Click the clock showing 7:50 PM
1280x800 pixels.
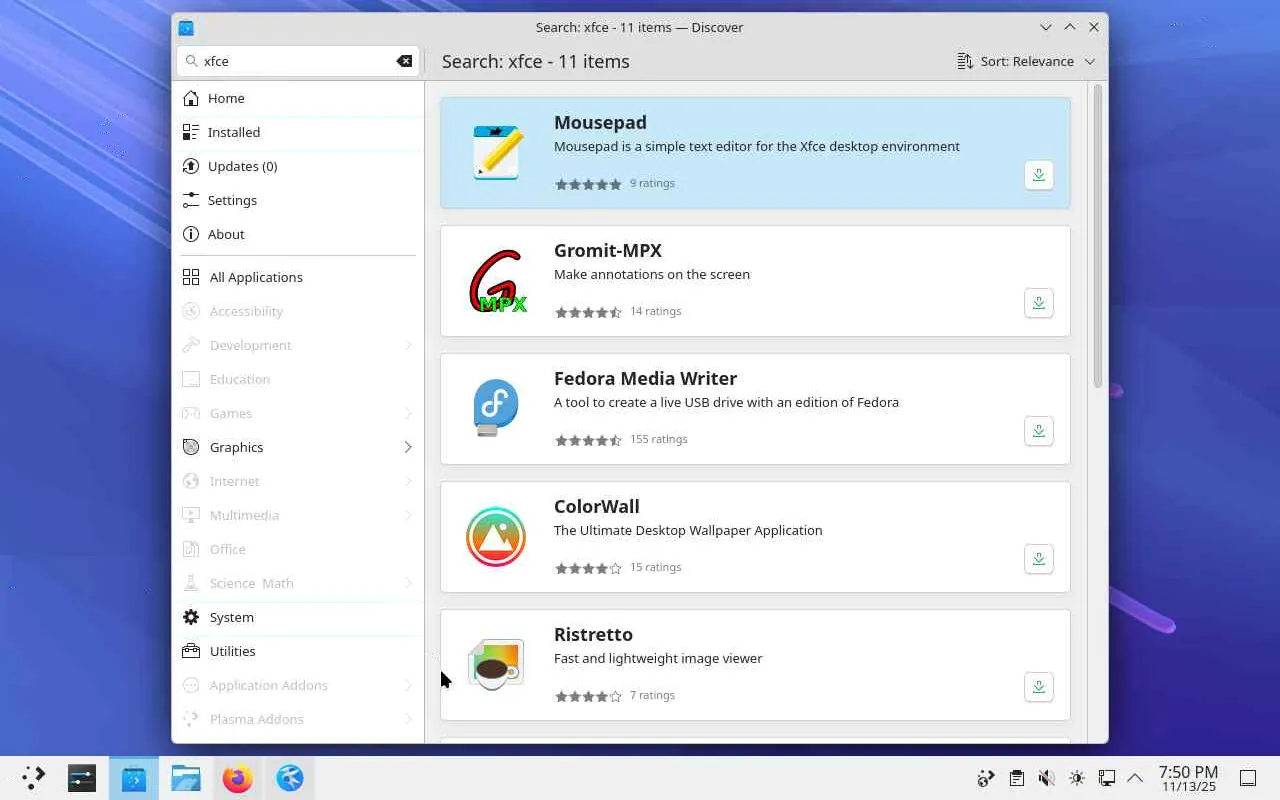pyautogui.click(x=1188, y=778)
